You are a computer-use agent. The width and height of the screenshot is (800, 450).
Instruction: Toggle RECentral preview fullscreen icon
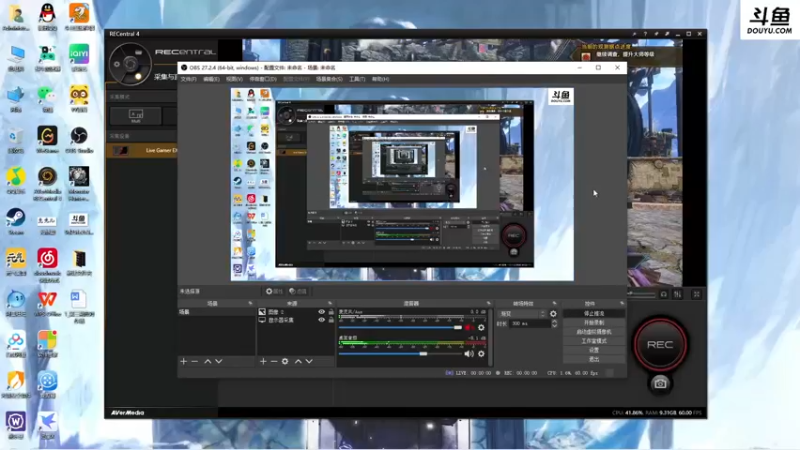click(x=696, y=294)
